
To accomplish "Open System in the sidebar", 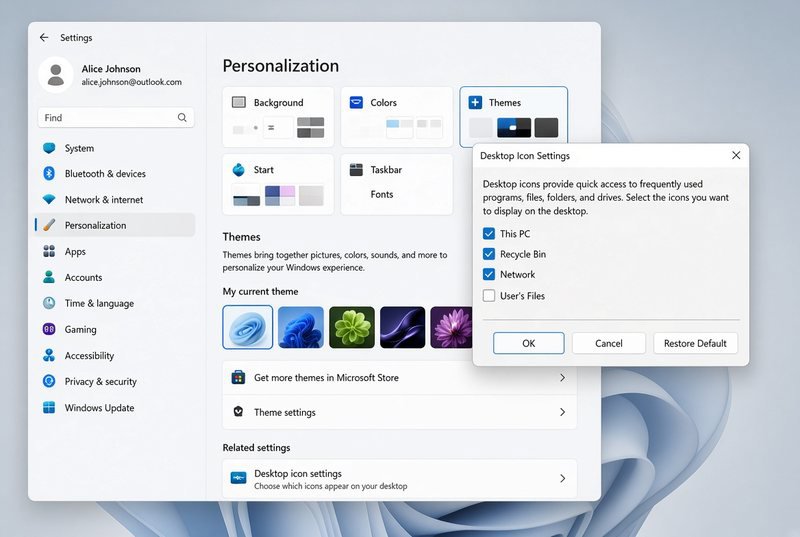I will 115,148.
